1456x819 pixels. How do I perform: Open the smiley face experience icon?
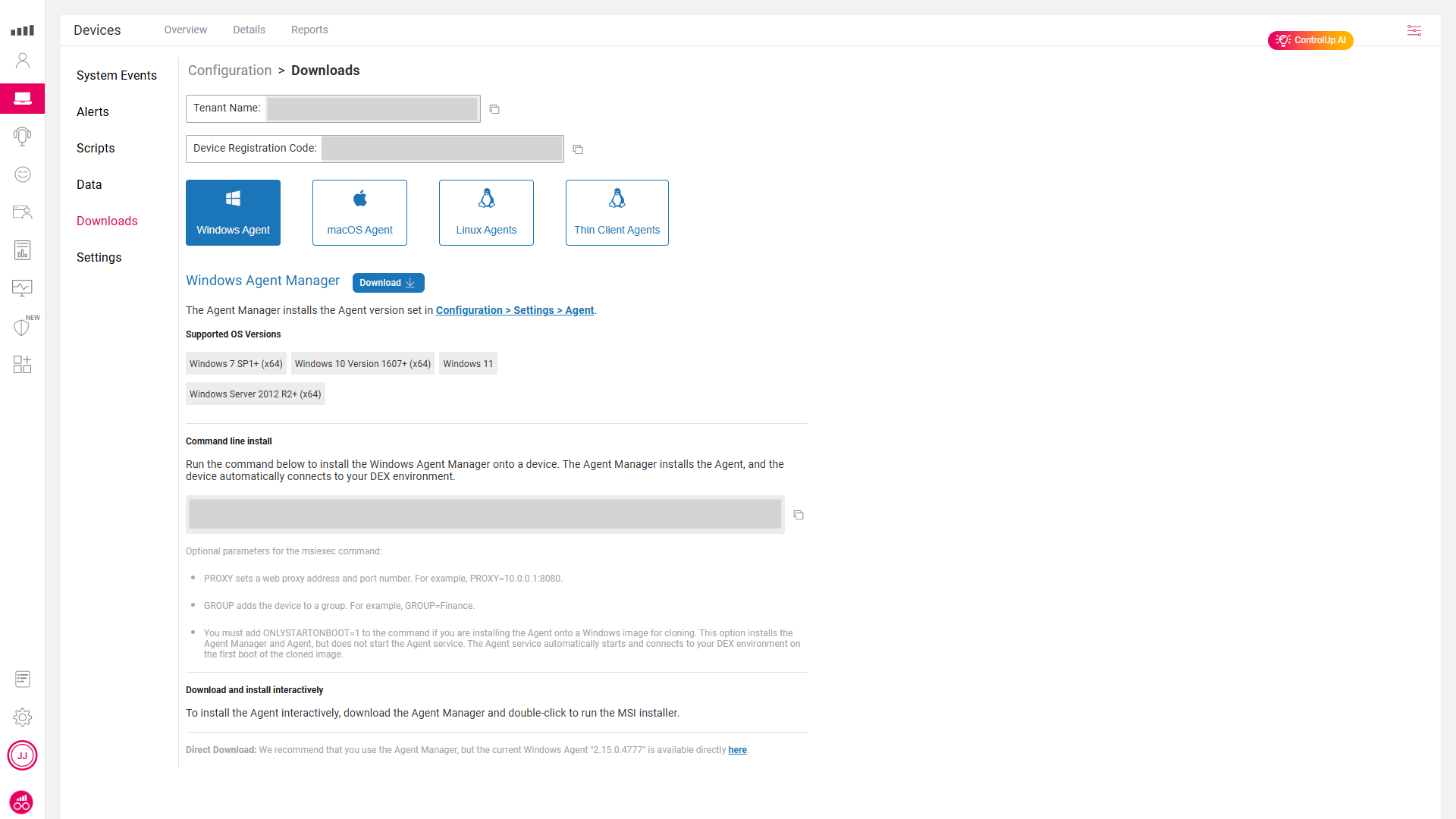pyautogui.click(x=23, y=174)
